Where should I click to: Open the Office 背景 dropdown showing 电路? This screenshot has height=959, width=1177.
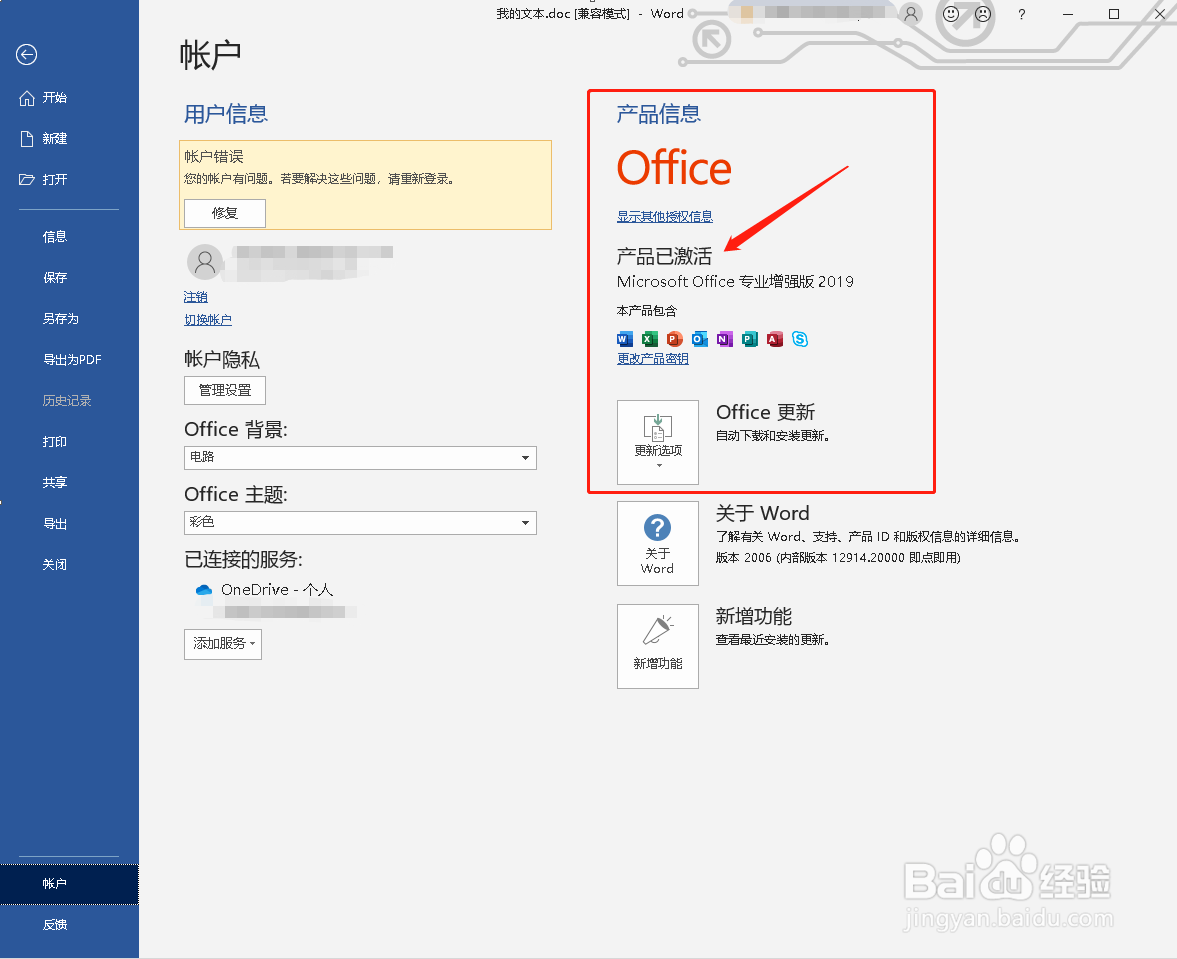point(524,457)
